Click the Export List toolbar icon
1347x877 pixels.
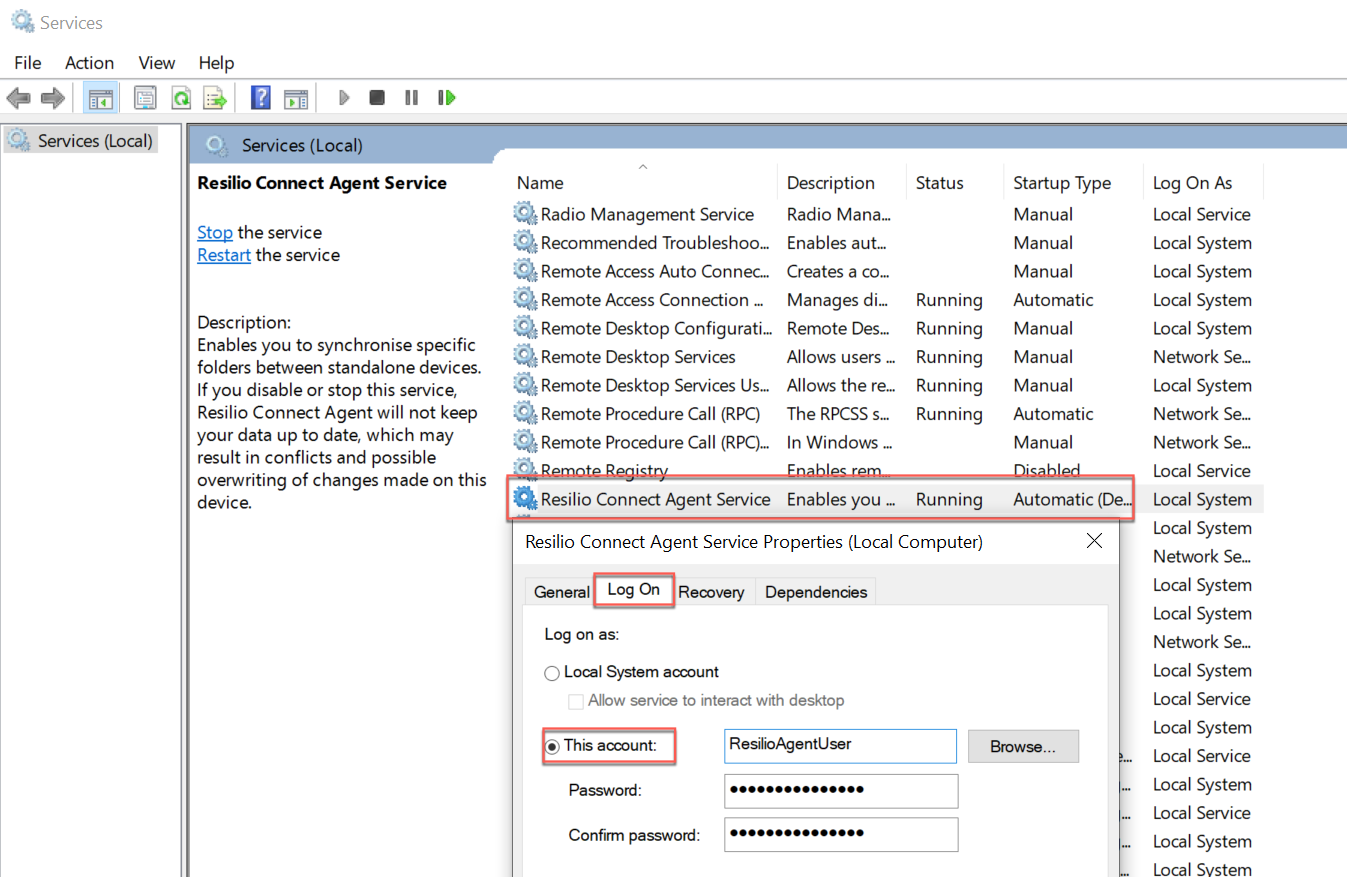(x=215, y=98)
